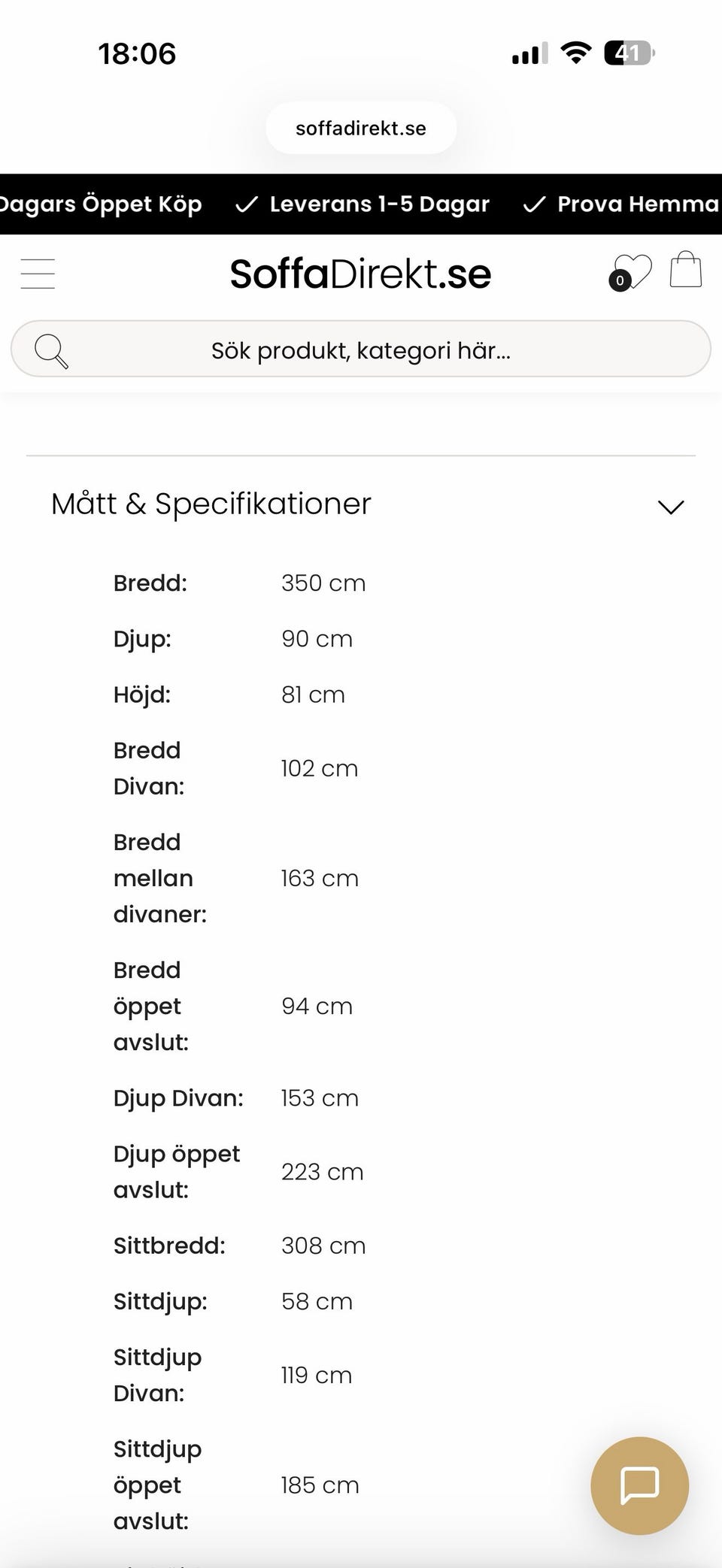Focus the Sök produkt search field
722x1568 pixels.
[x=361, y=350]
